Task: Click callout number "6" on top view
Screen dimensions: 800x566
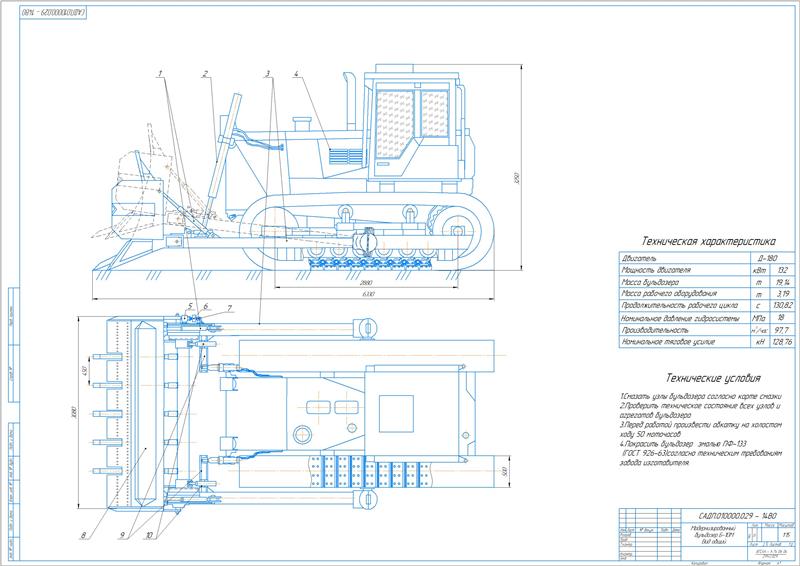Action: click(206, 307)
